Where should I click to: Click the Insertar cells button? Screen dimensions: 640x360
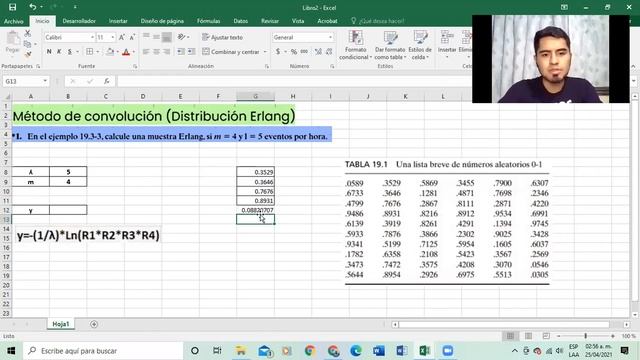[447, 45]
